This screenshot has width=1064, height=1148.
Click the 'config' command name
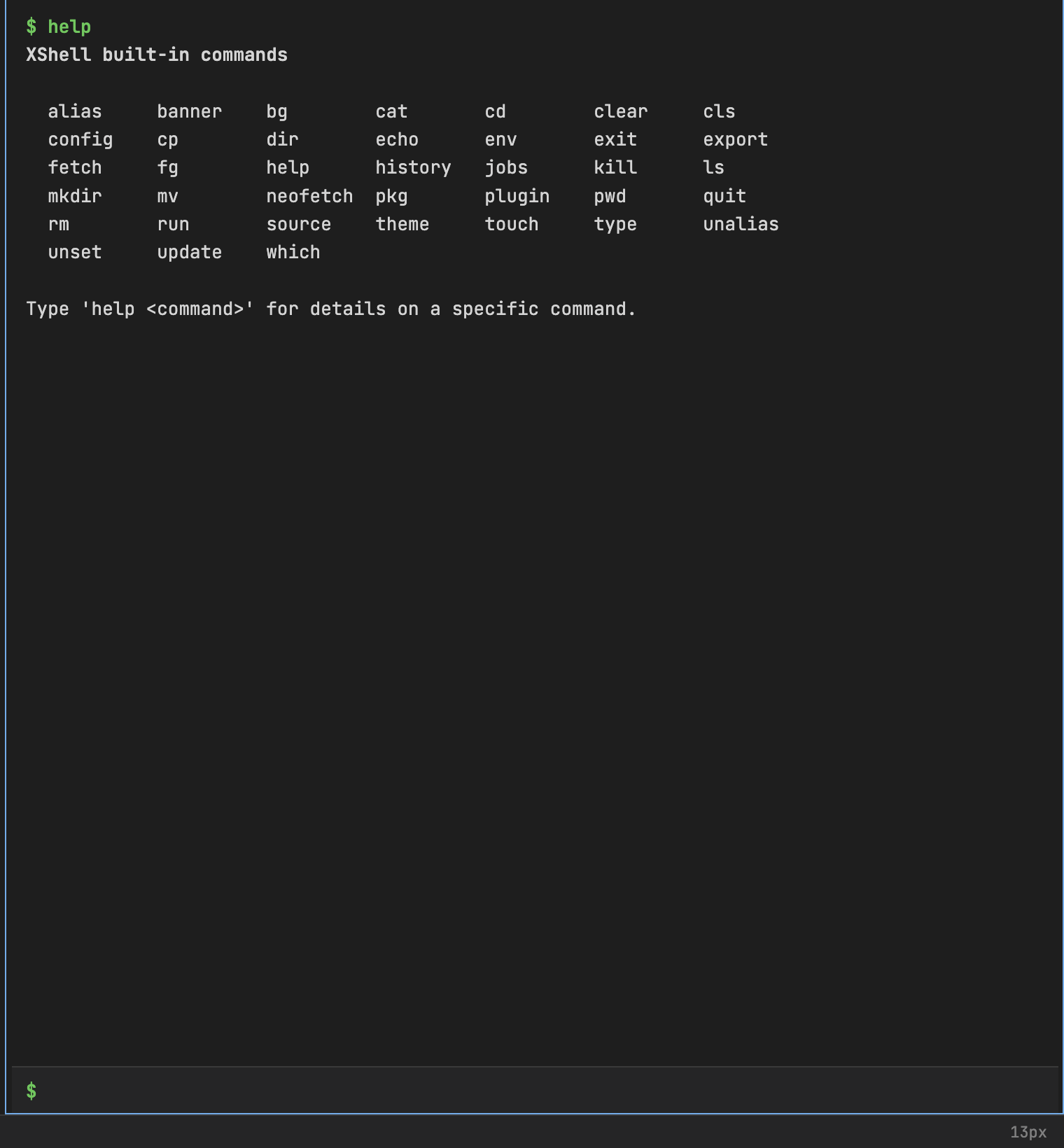(x=80, y=140)
